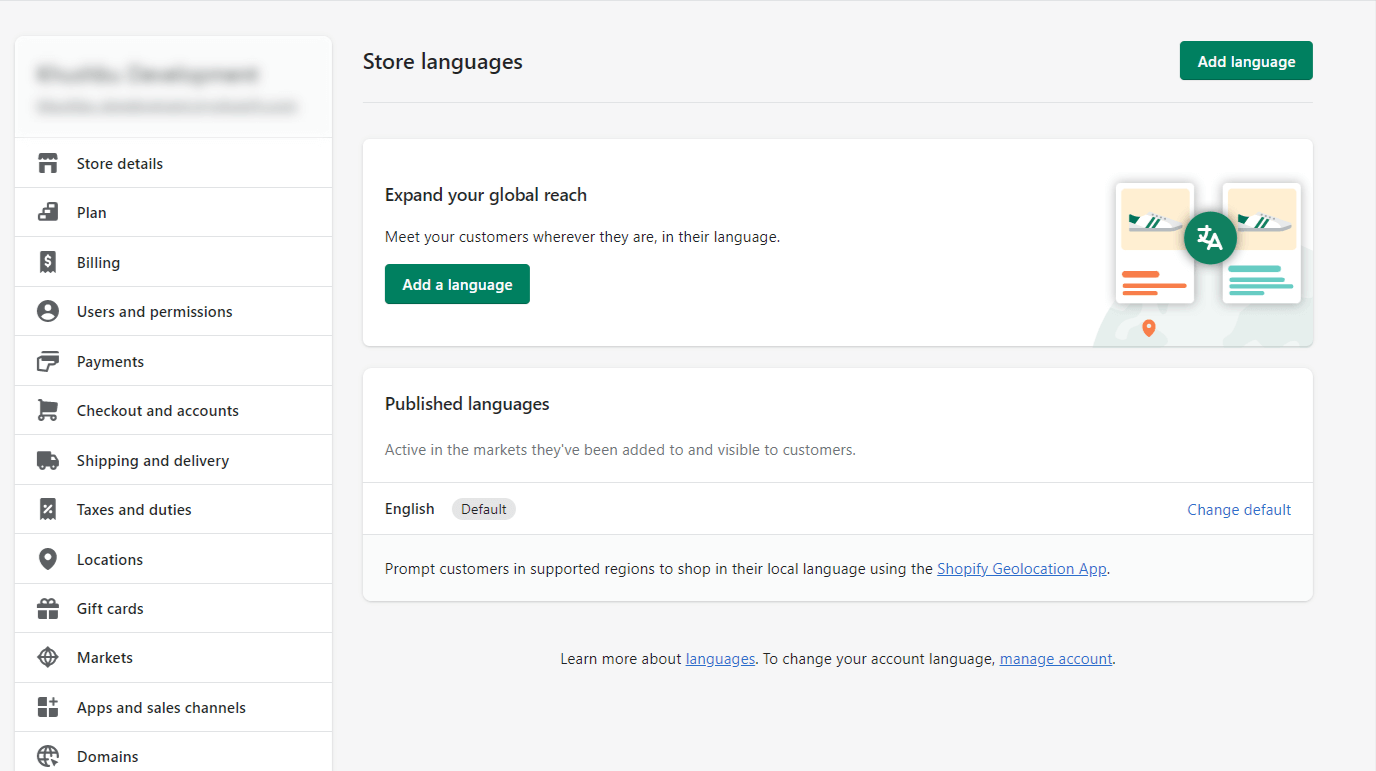Open Taxes and duties via its icon
The image size is (1376, 771).
[48, 508]
